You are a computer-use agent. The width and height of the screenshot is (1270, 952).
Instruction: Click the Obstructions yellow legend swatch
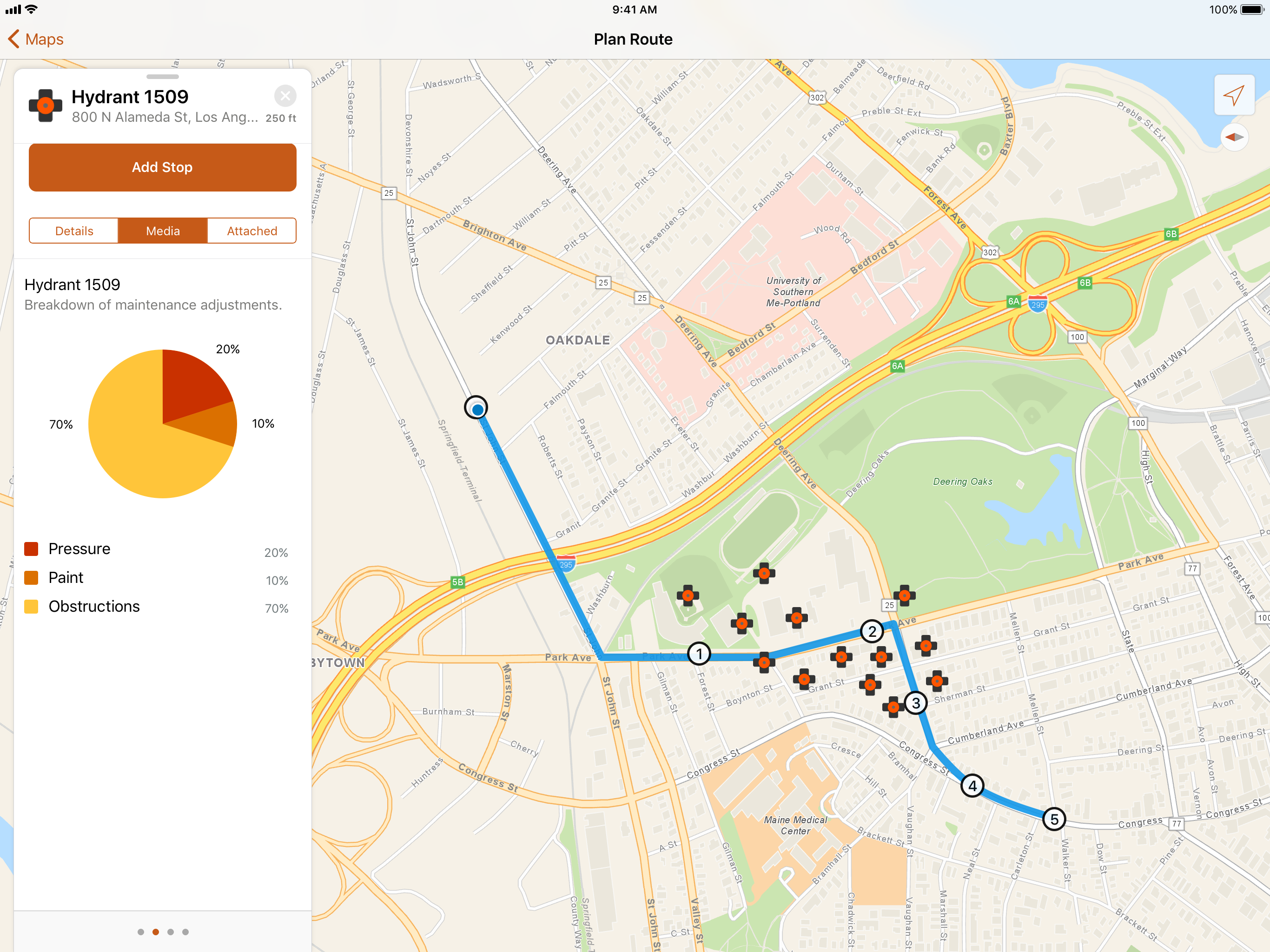32,606
